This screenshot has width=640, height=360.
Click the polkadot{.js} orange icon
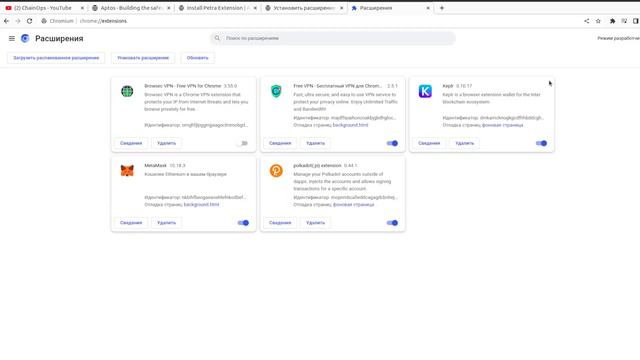click(276, 171)
